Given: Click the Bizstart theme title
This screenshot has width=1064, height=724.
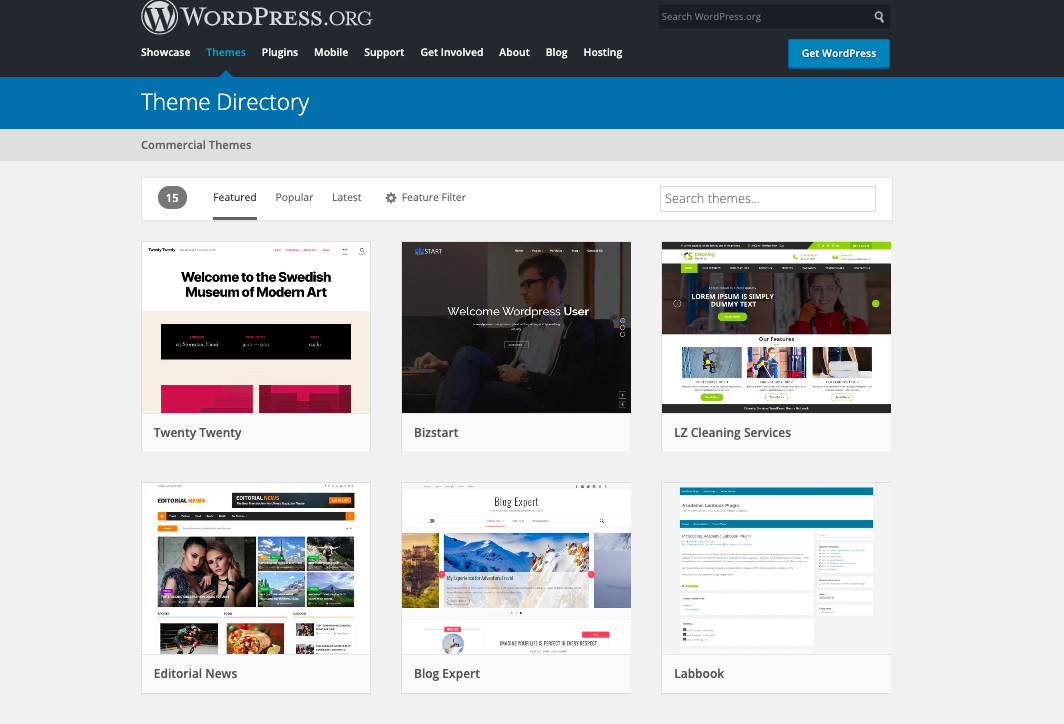Looking at the screenshot, I should pos(436,433).
